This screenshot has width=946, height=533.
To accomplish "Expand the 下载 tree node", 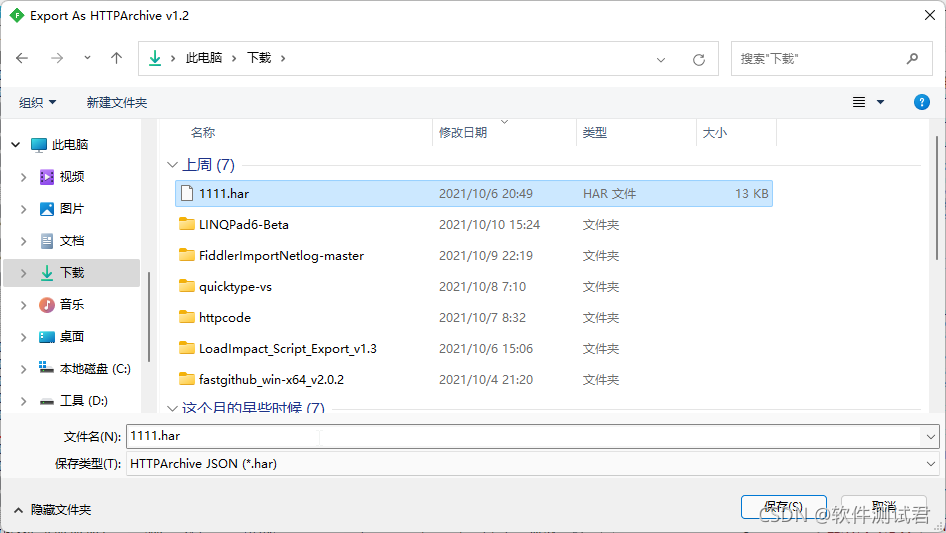I will pos(24,273).
